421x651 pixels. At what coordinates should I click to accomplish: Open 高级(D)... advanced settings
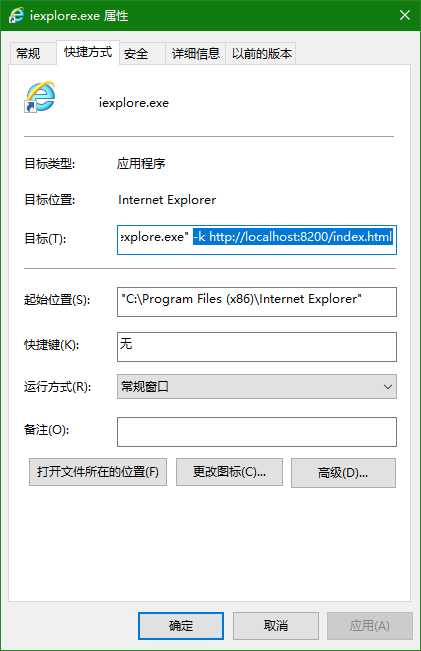pyautogui.click(x=343, y=473)
